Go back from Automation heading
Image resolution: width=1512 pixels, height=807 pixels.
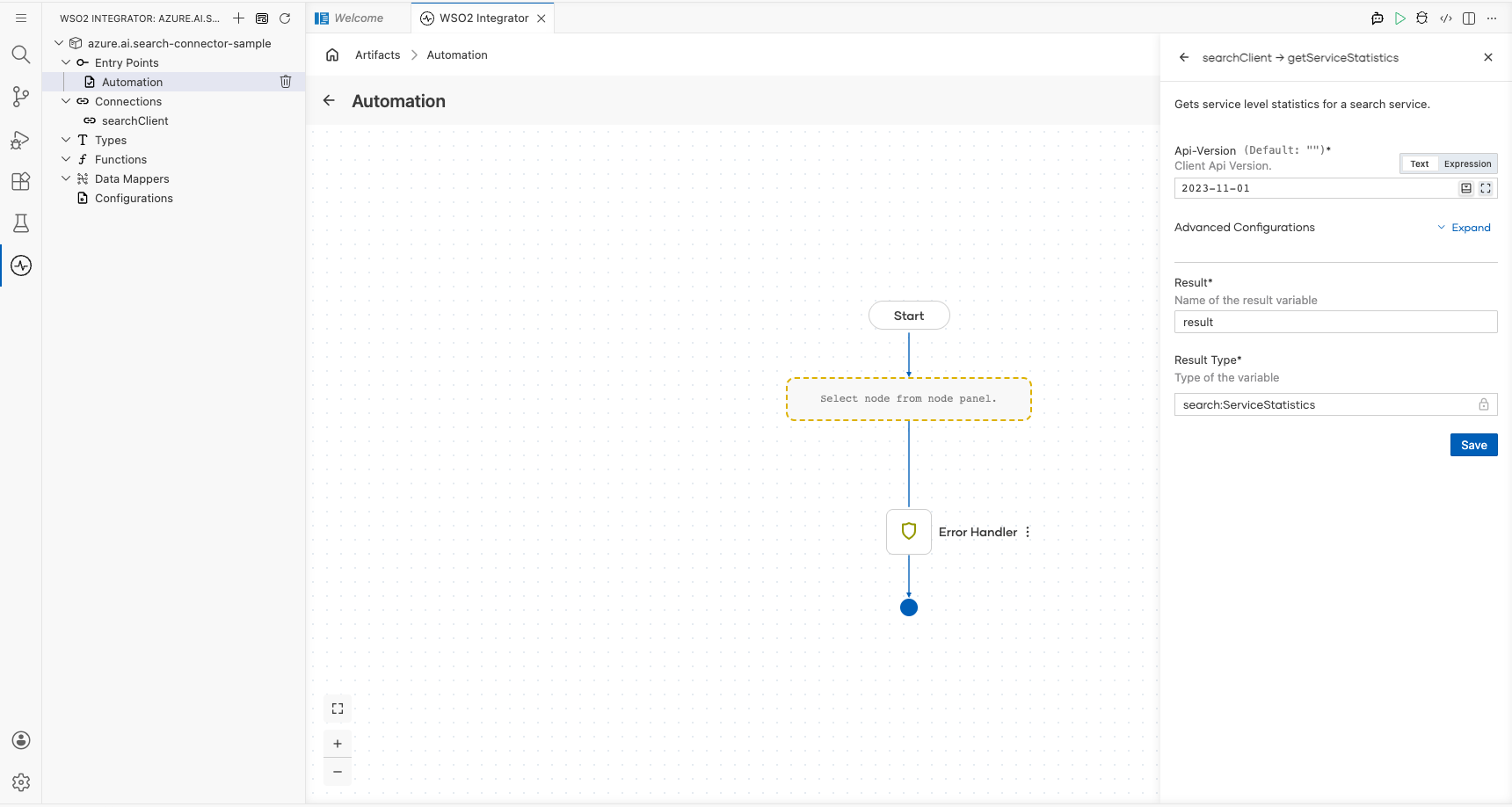pyautogui.click(x=329, y=100)
